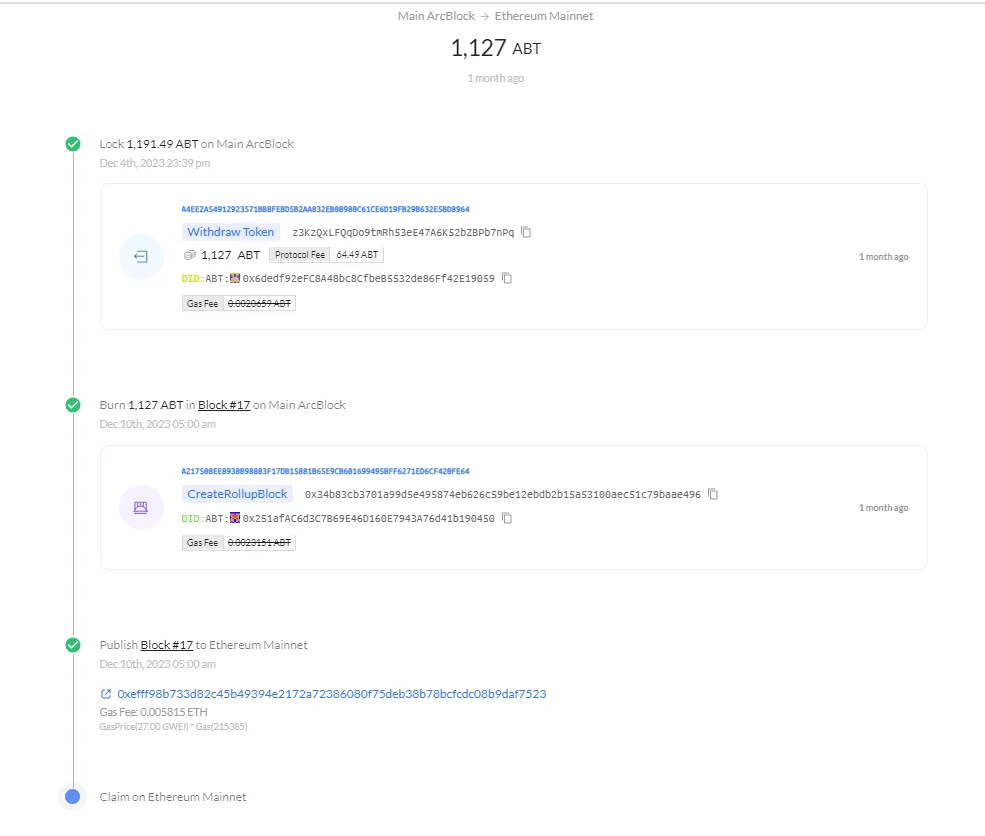Click the GasPrice(27.00 GWEI) * Gas(215385) text
This screenshot has height=836, width=985.
173,727
